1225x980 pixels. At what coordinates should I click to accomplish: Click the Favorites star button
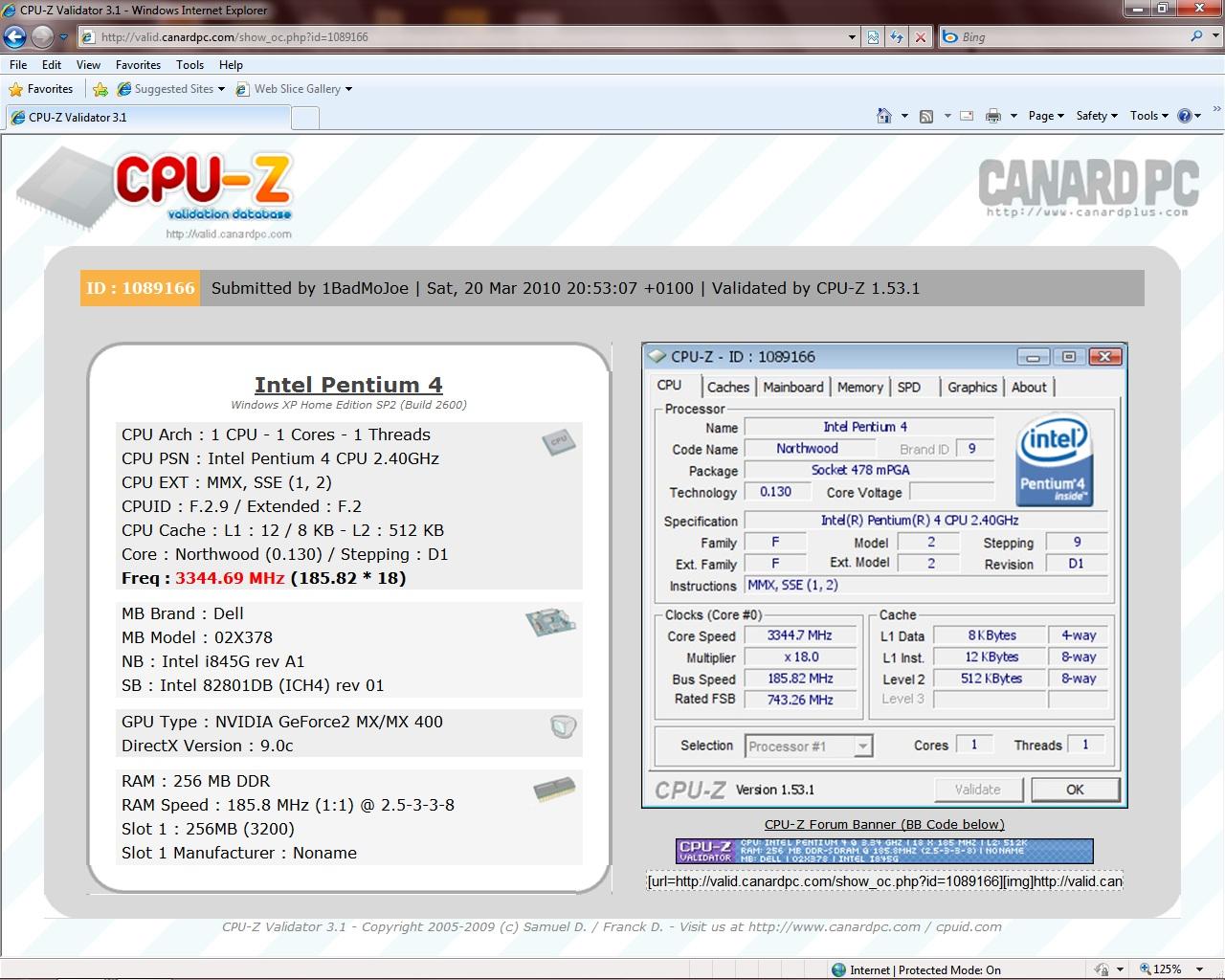coord(41,89)
